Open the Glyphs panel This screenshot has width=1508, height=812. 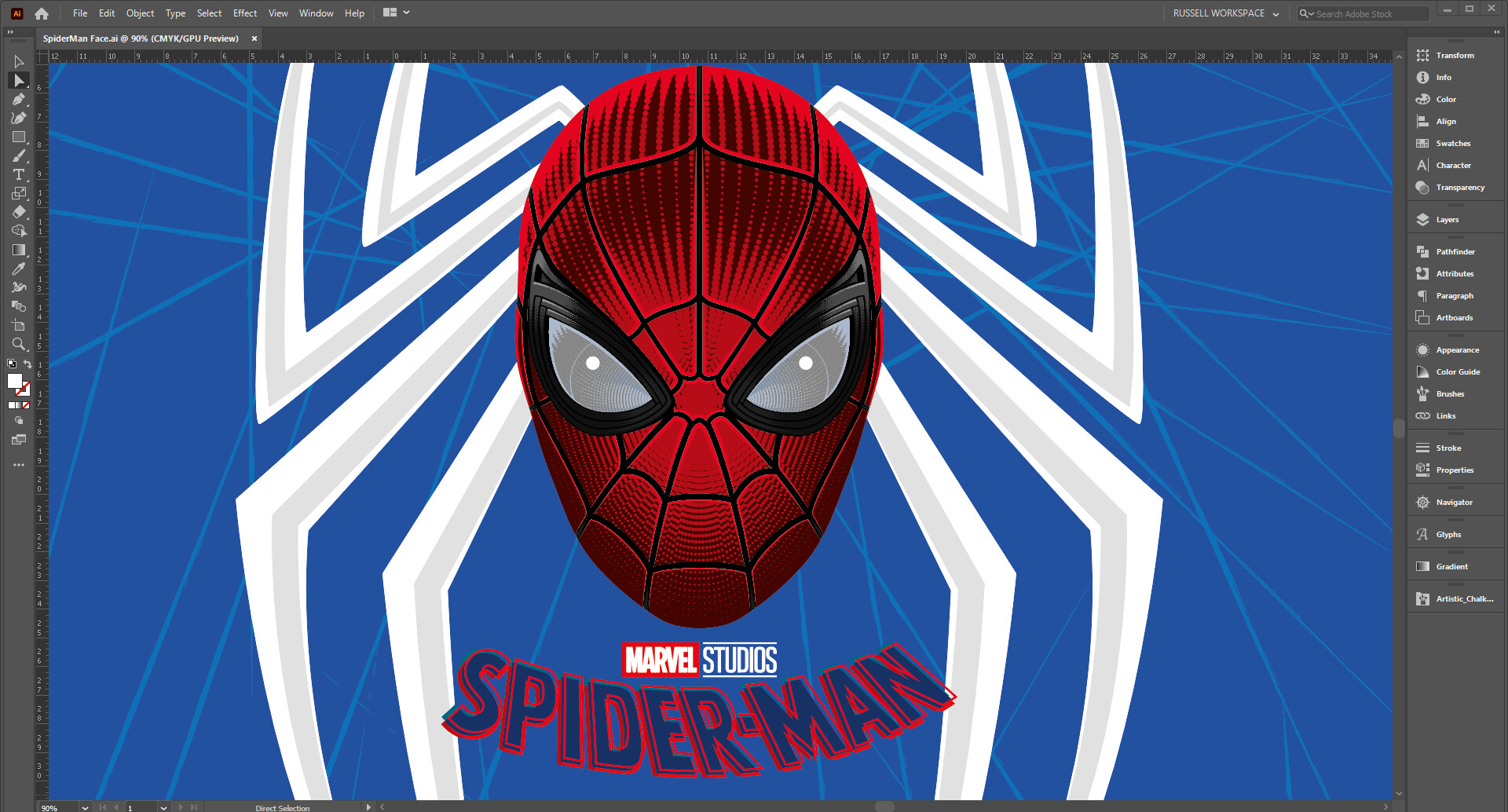pyautogui.click(x=1446, y=533)
